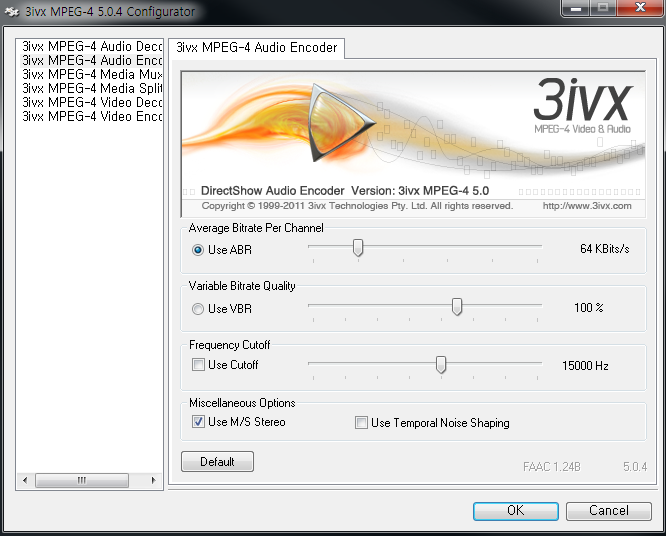This screenshot has height=536, width=666.
Task: Click the 64 KBits/s bitrate value
Action: pyautogui.click(x=605, y=249)
